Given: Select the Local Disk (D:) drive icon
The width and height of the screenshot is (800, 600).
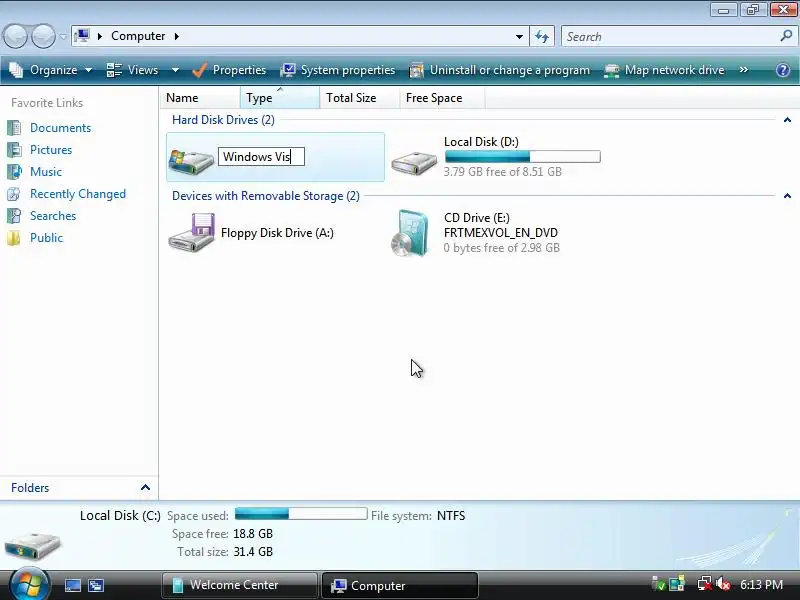Looking at the screenshot, I should [414, 163].
